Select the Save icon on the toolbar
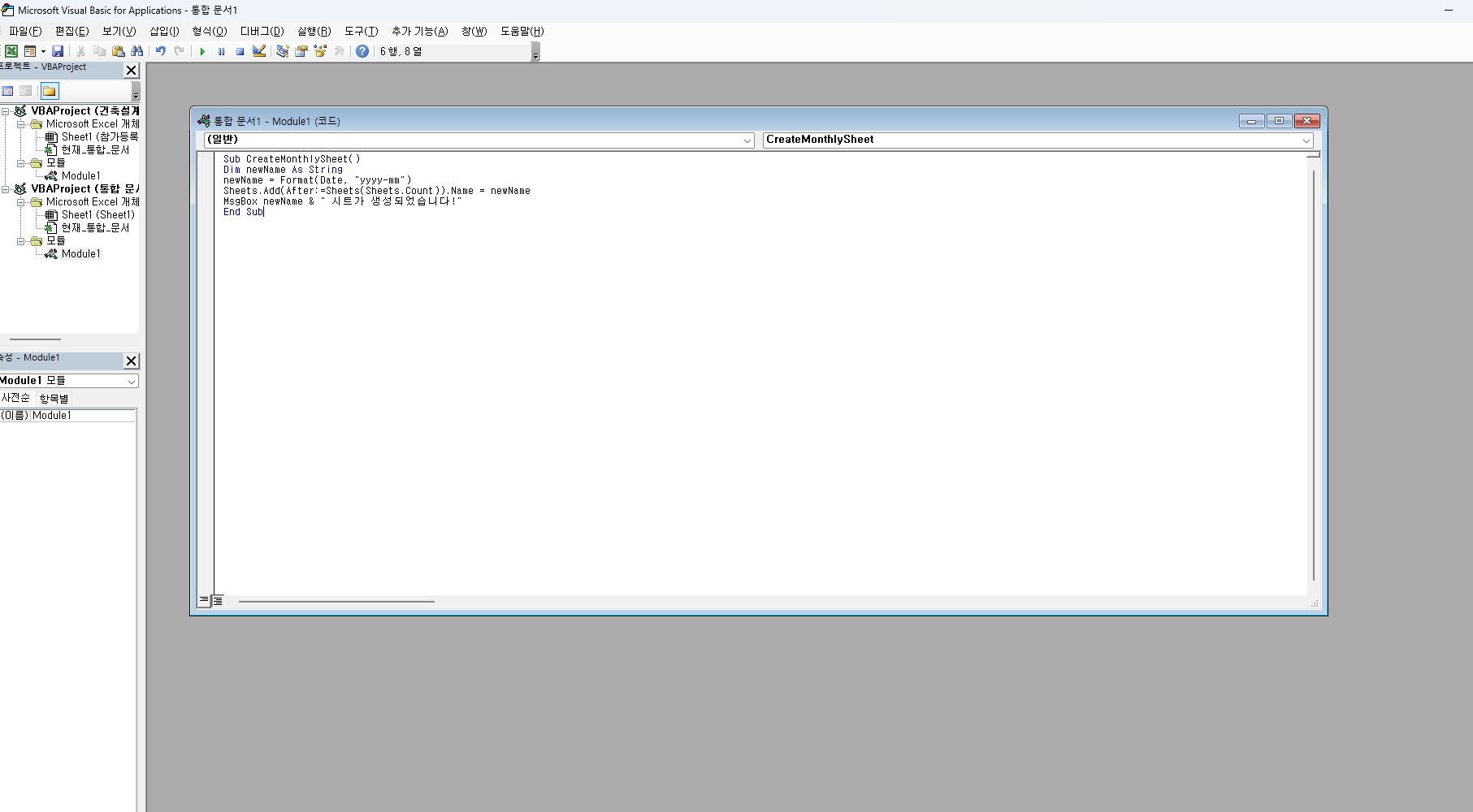The image size is (1473, 812). click(58, 50)
